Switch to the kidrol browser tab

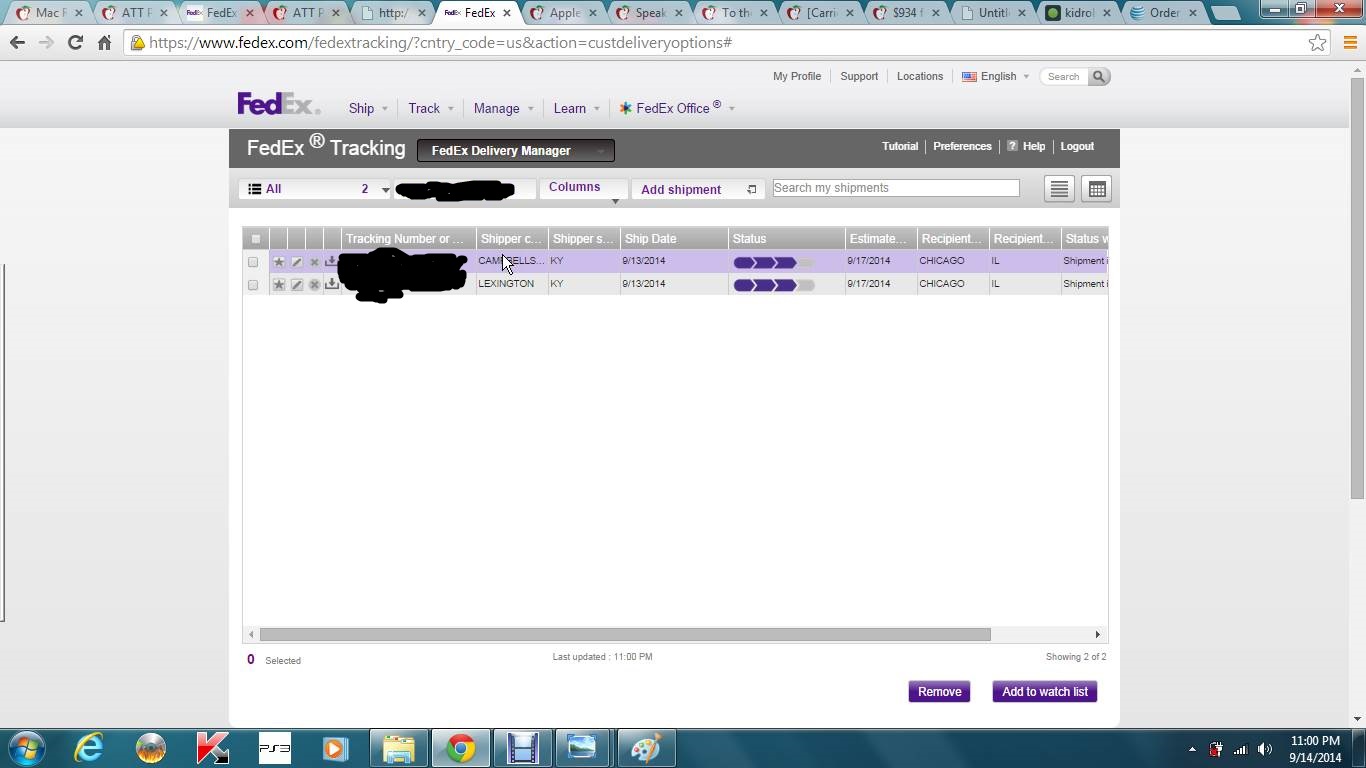1079,13
